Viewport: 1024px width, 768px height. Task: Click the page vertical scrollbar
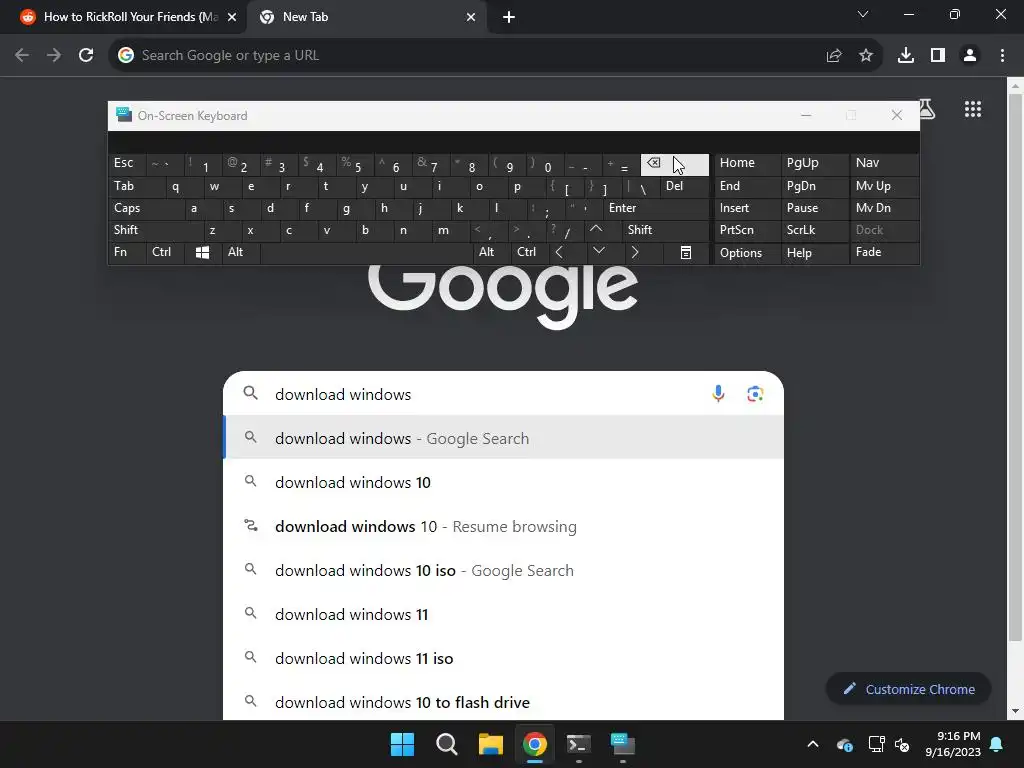coord(1016,366)
